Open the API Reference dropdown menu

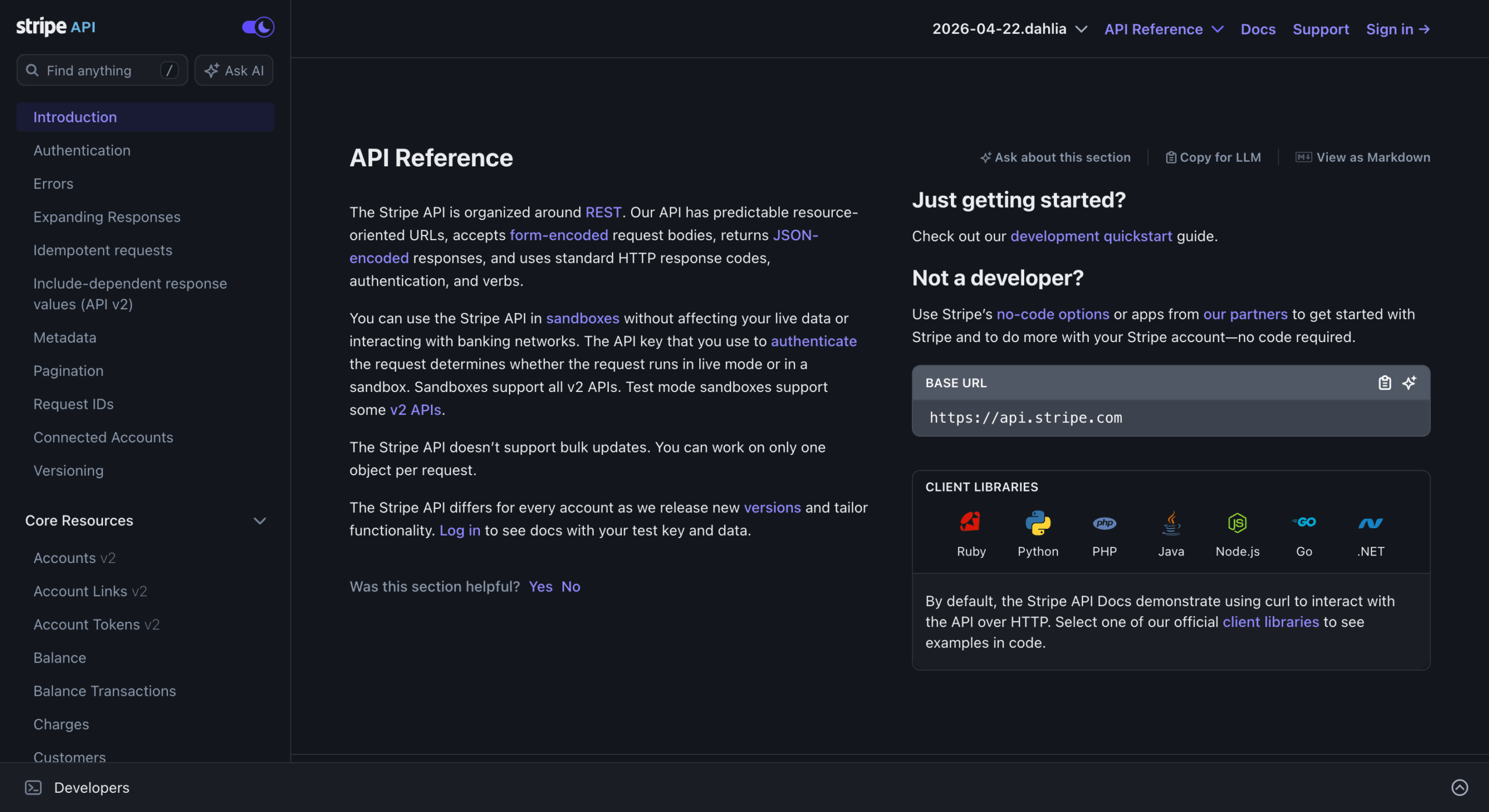pyautogui.click(x=1164, y=29)
